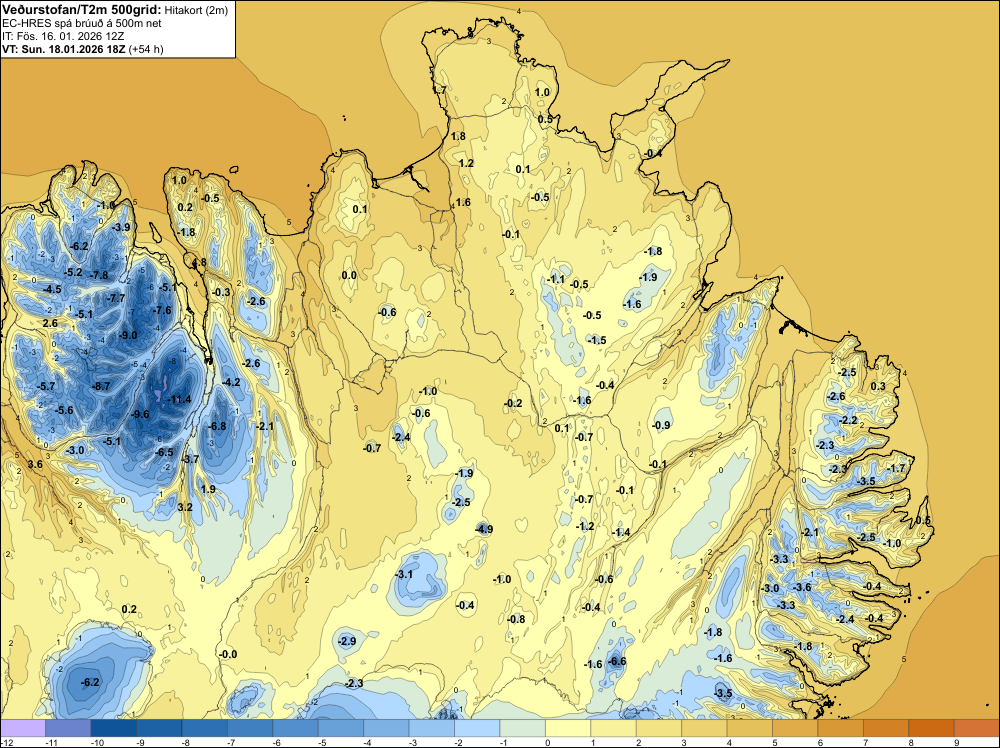Click the -3.7 temperature label
1000x748 pixels.
coord(190,459)
